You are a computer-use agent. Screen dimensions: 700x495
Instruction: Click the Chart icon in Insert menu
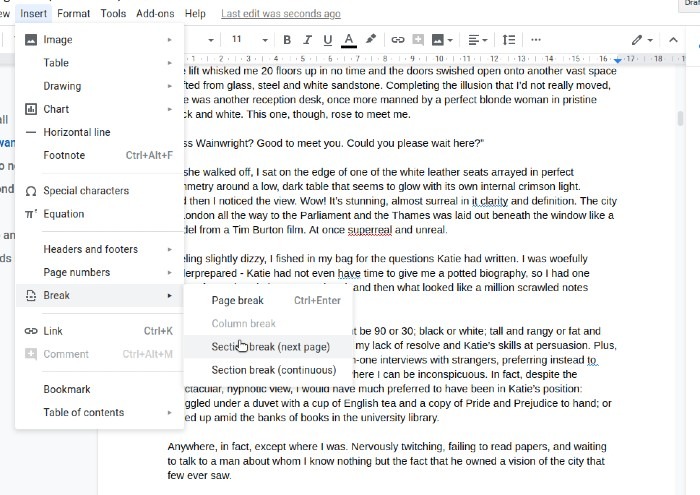pyautogui.click(x=31, y=109)
